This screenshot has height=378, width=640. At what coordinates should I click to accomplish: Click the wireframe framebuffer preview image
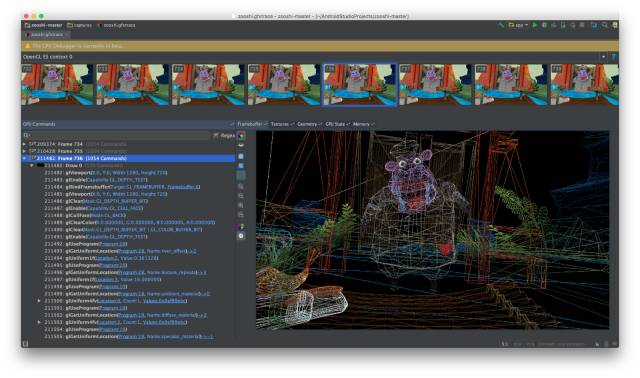coord(432,230)
